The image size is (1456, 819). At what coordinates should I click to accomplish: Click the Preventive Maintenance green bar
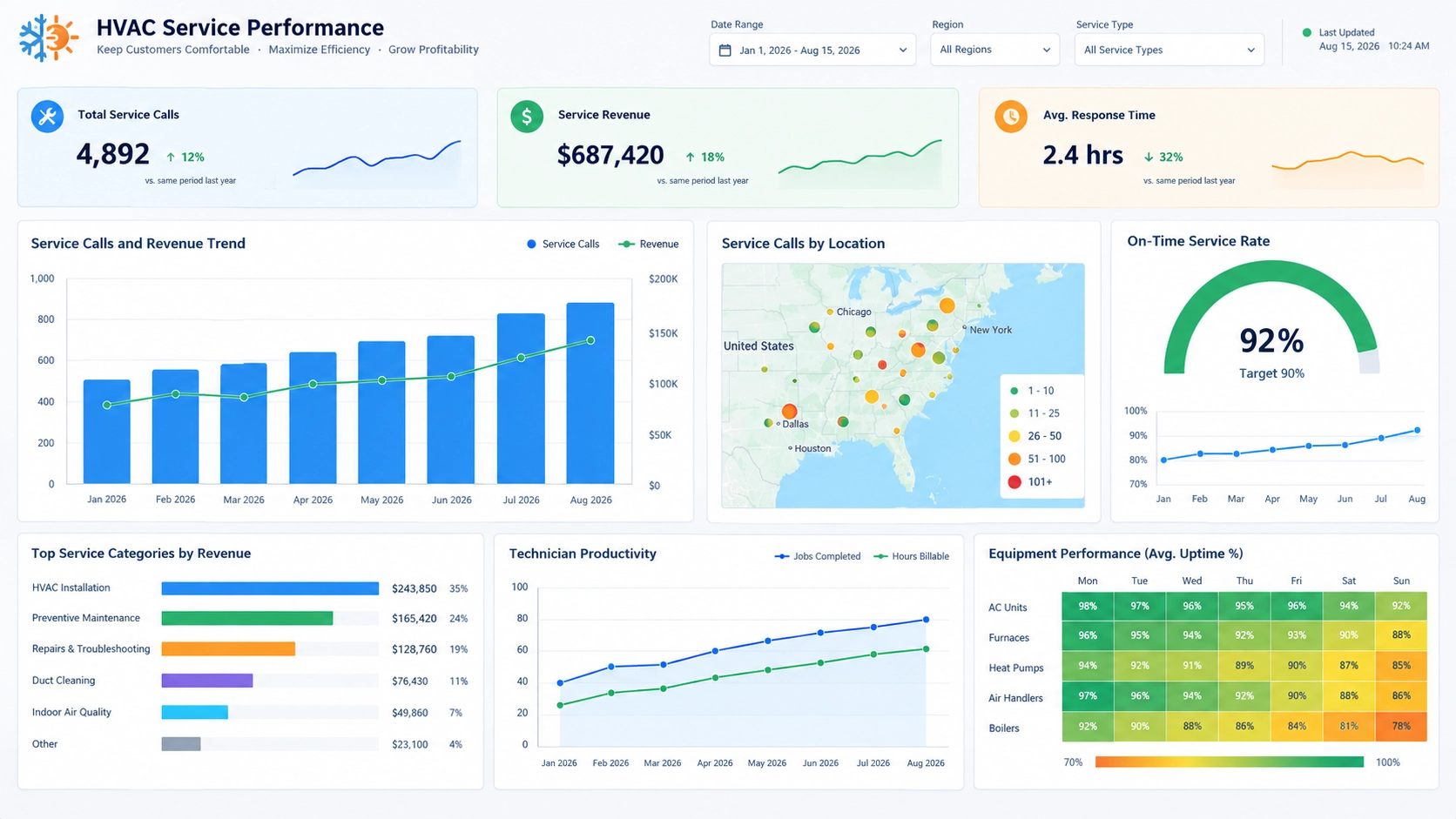(x=247, y=619)
